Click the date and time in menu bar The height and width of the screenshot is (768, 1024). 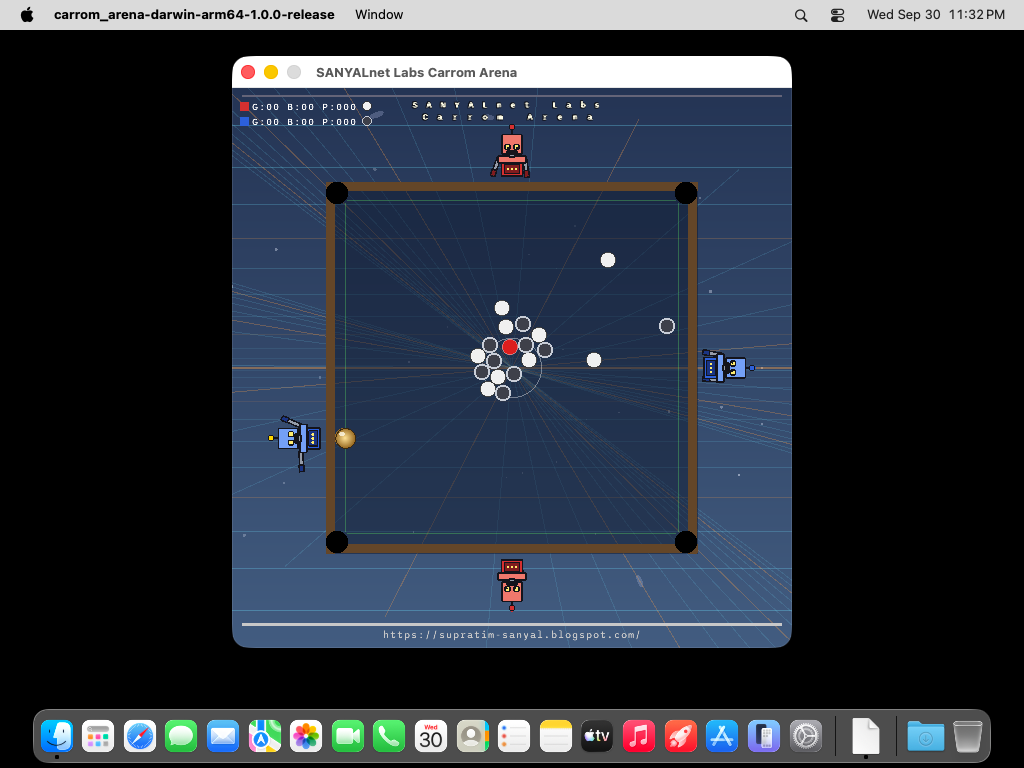tap(936, 14)
